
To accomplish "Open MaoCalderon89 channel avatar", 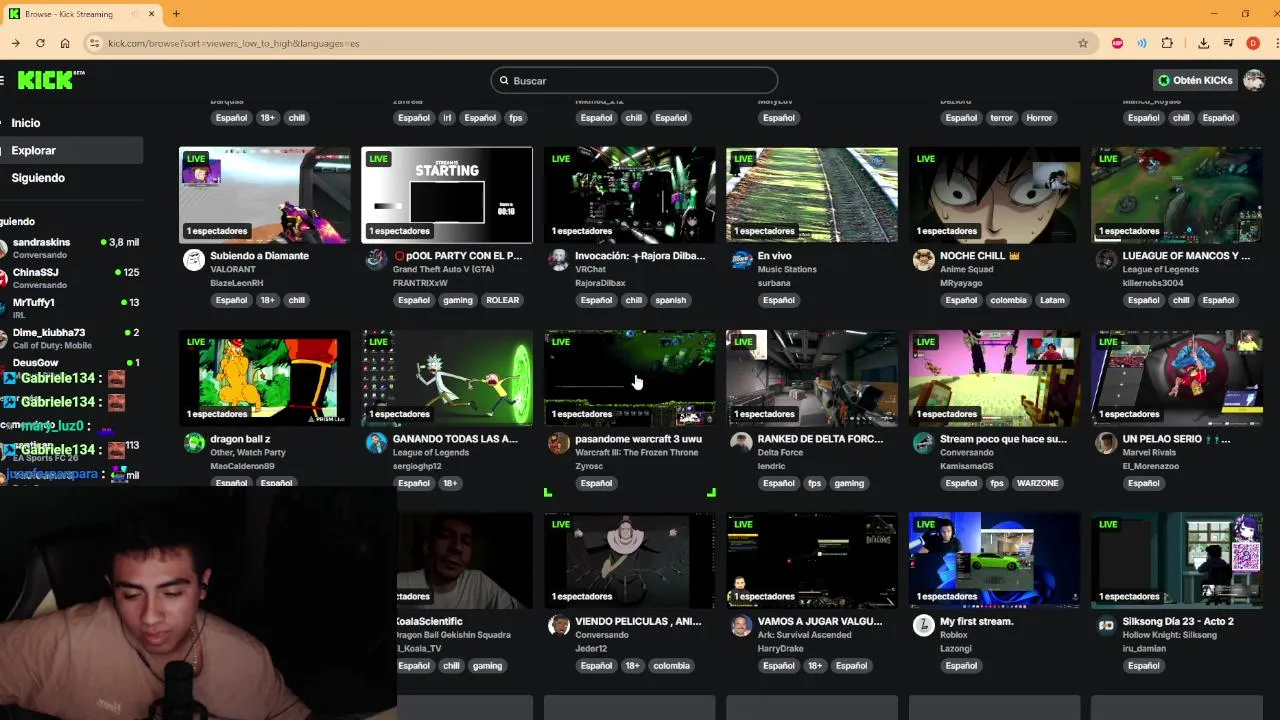I will (194, 443).
